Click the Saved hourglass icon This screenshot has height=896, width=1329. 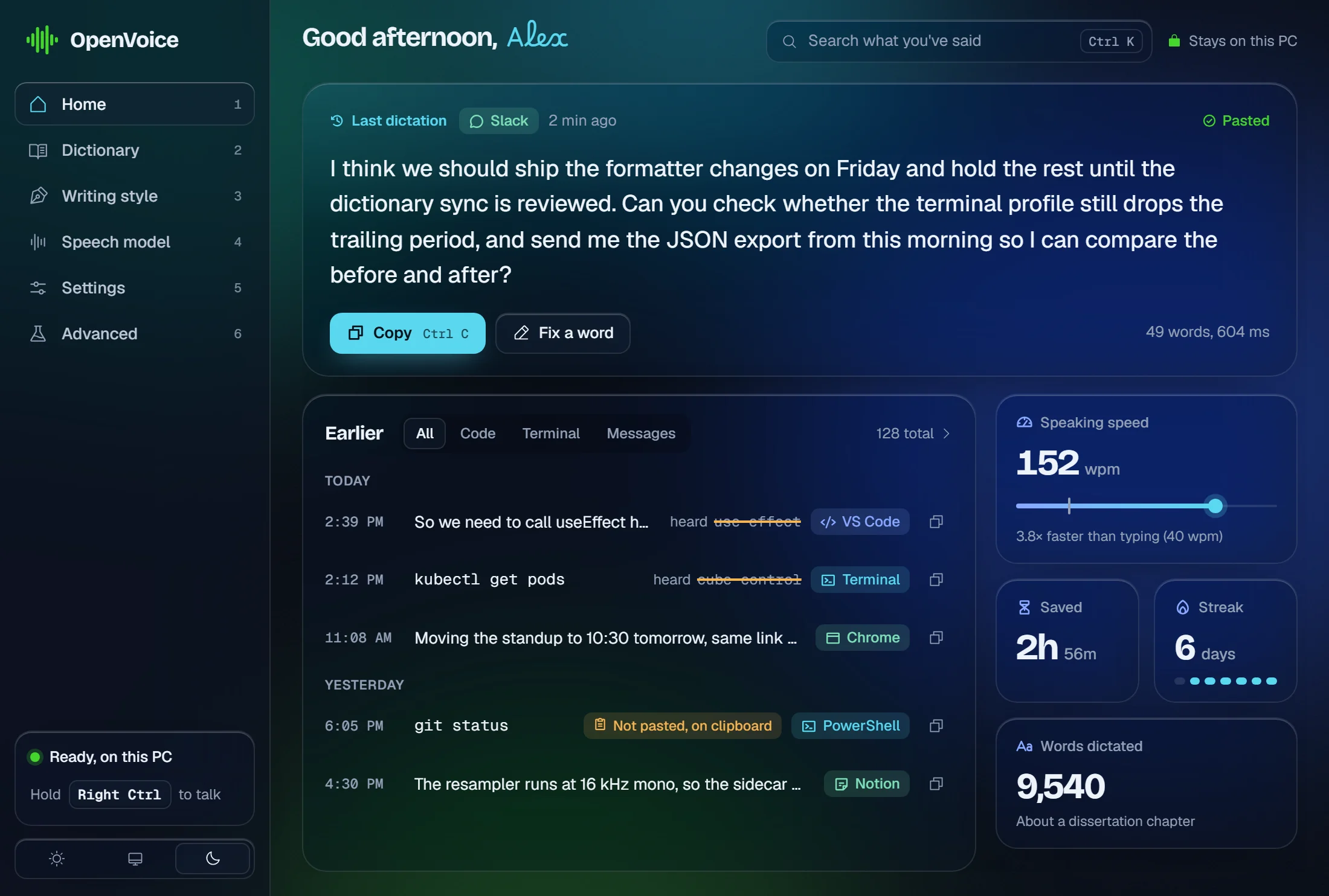(x=1025, y=607)
